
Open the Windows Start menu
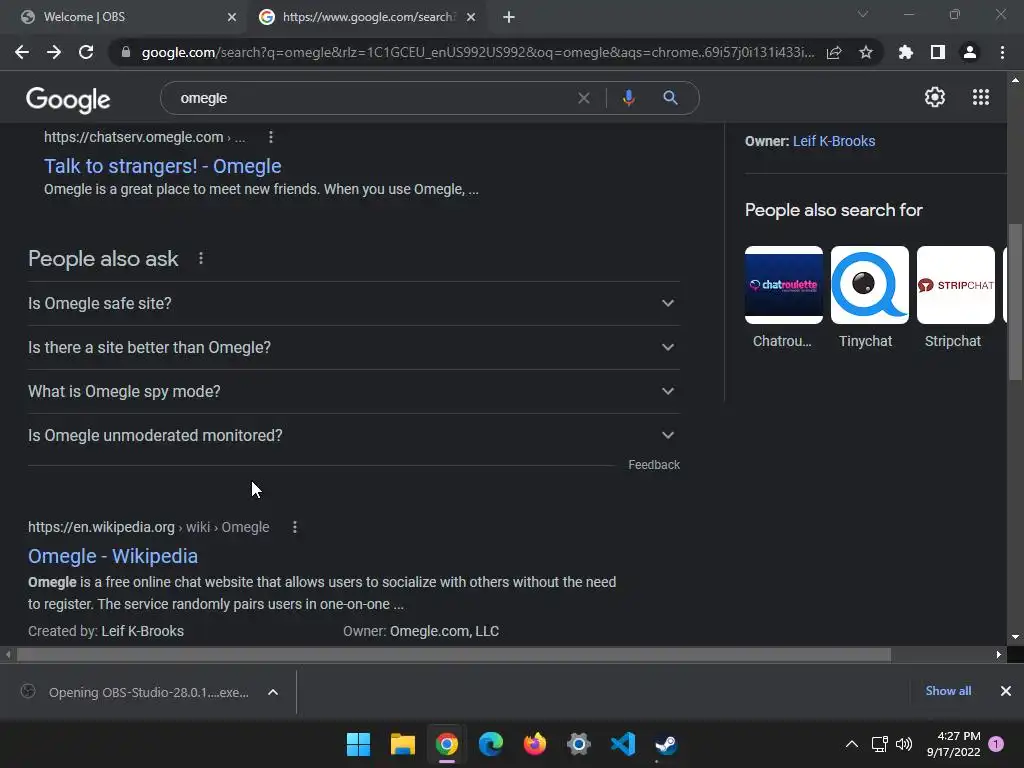358,744
